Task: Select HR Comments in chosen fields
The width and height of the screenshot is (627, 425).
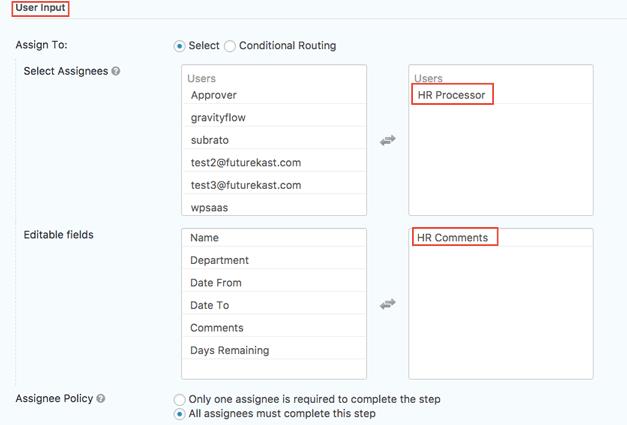Action: pos(454,238)
